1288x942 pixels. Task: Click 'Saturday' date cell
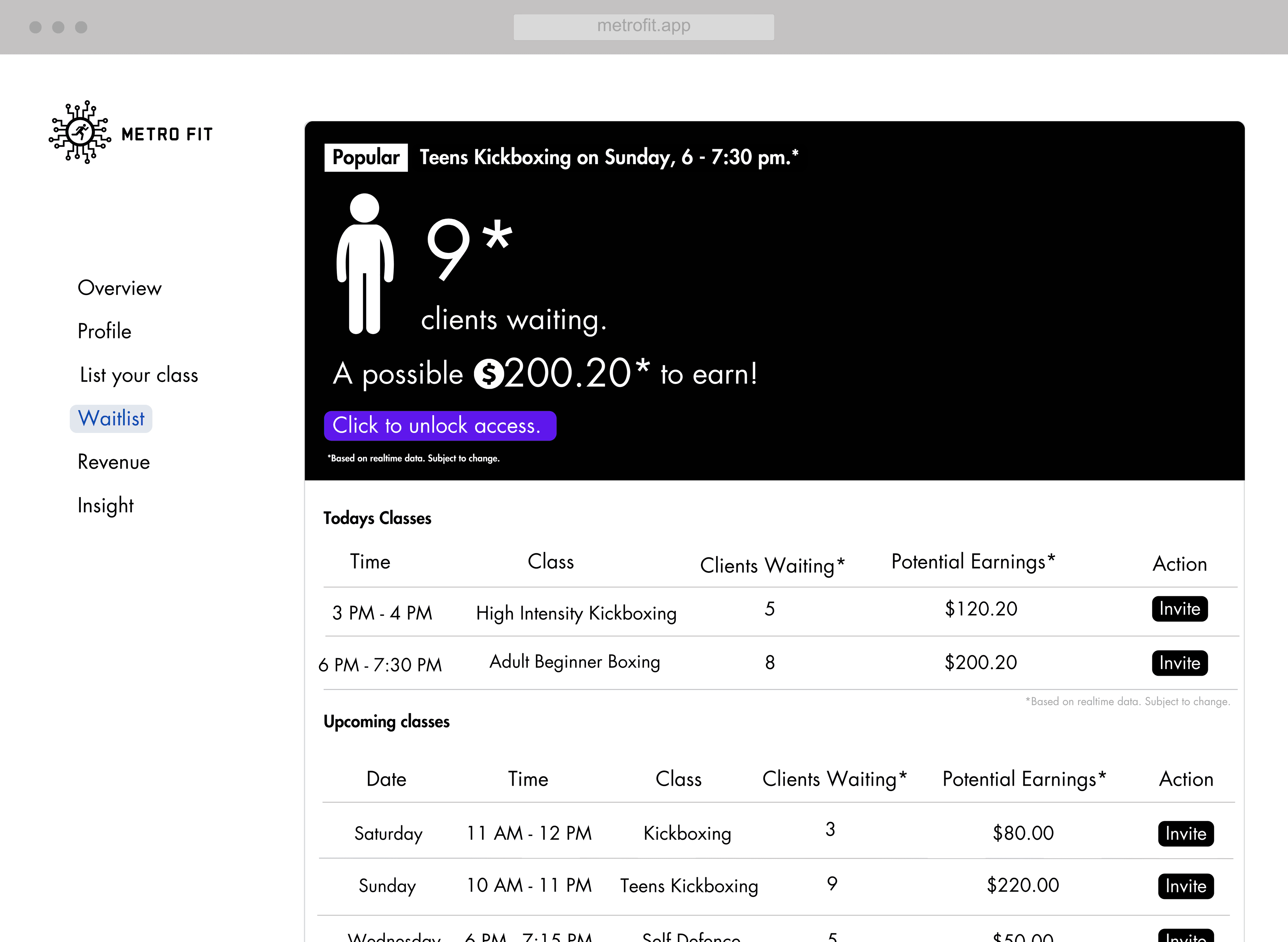coord(388,834)
